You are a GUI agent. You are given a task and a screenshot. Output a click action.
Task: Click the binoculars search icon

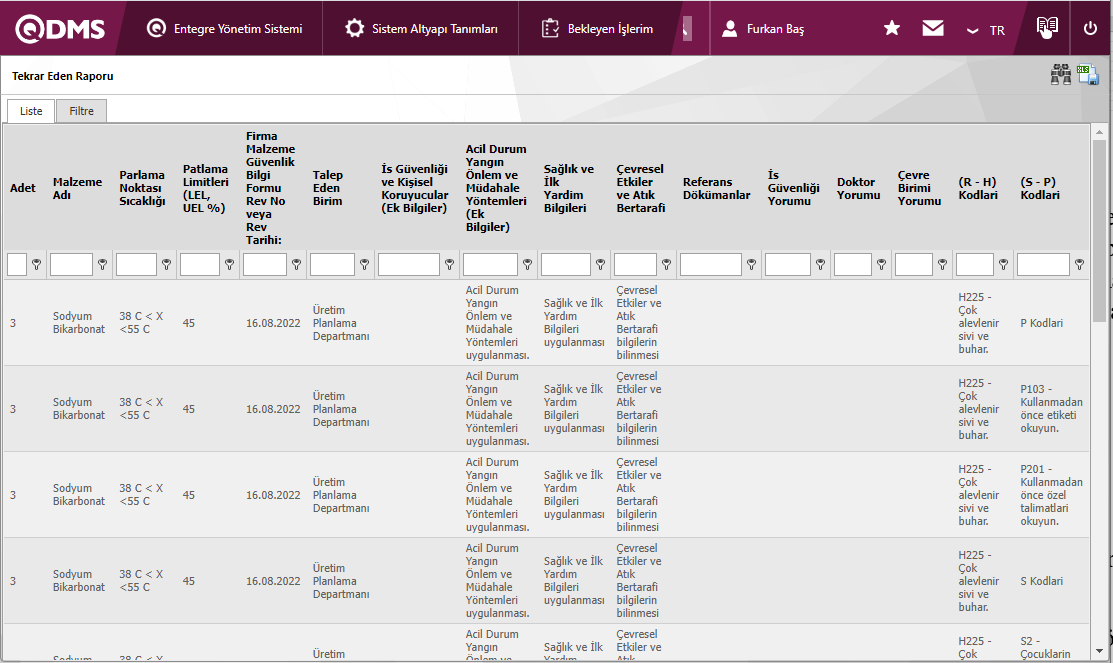point(1060,75)
